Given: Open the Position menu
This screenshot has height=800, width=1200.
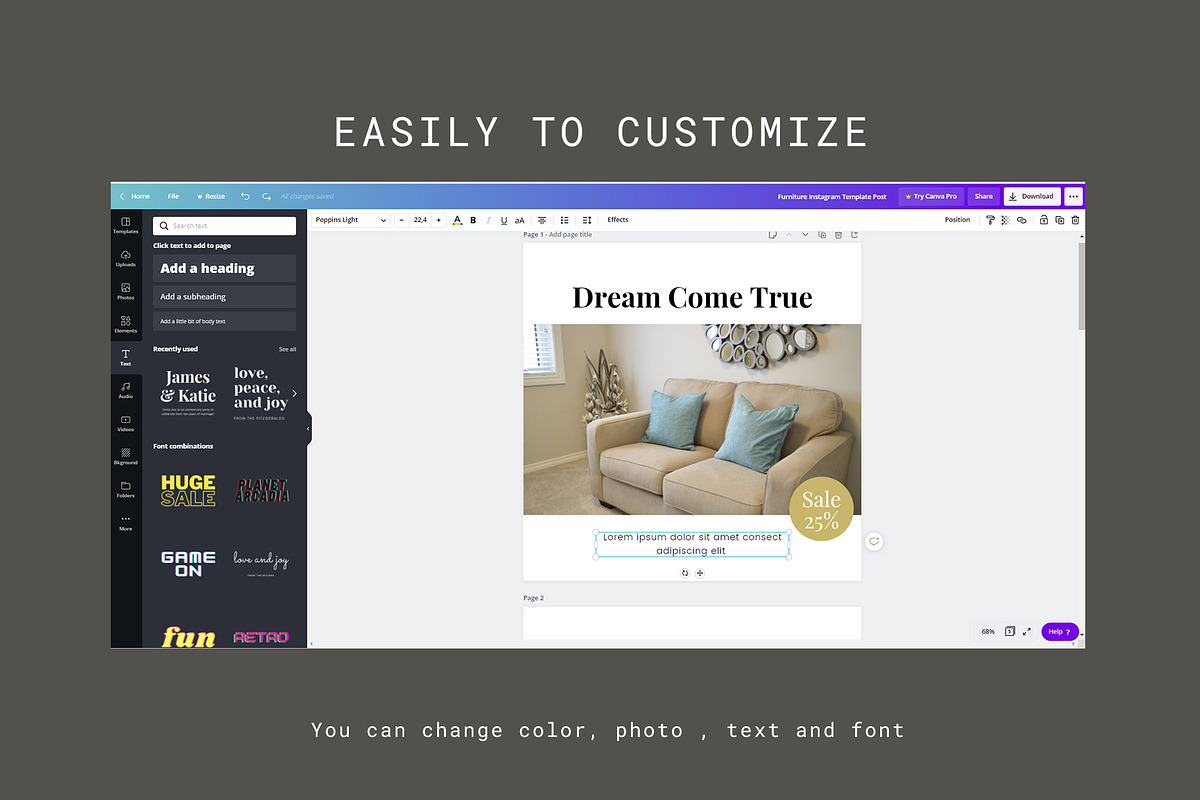Looking at the screenshot, I should [957, 220].
